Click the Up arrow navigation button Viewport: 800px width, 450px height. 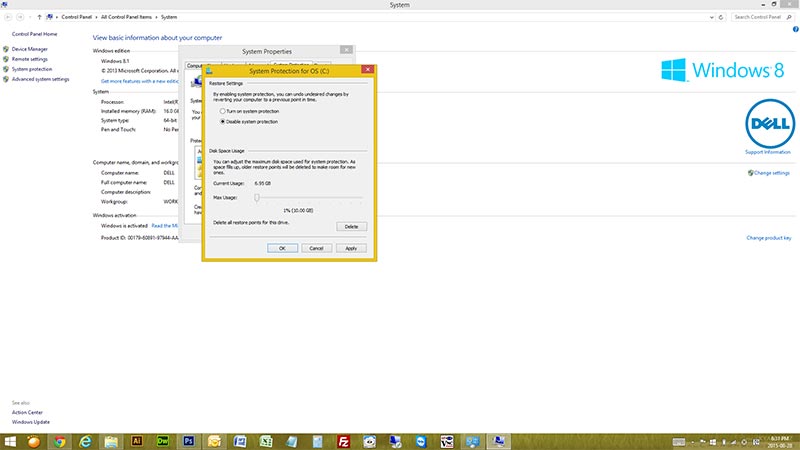(39, 17)
